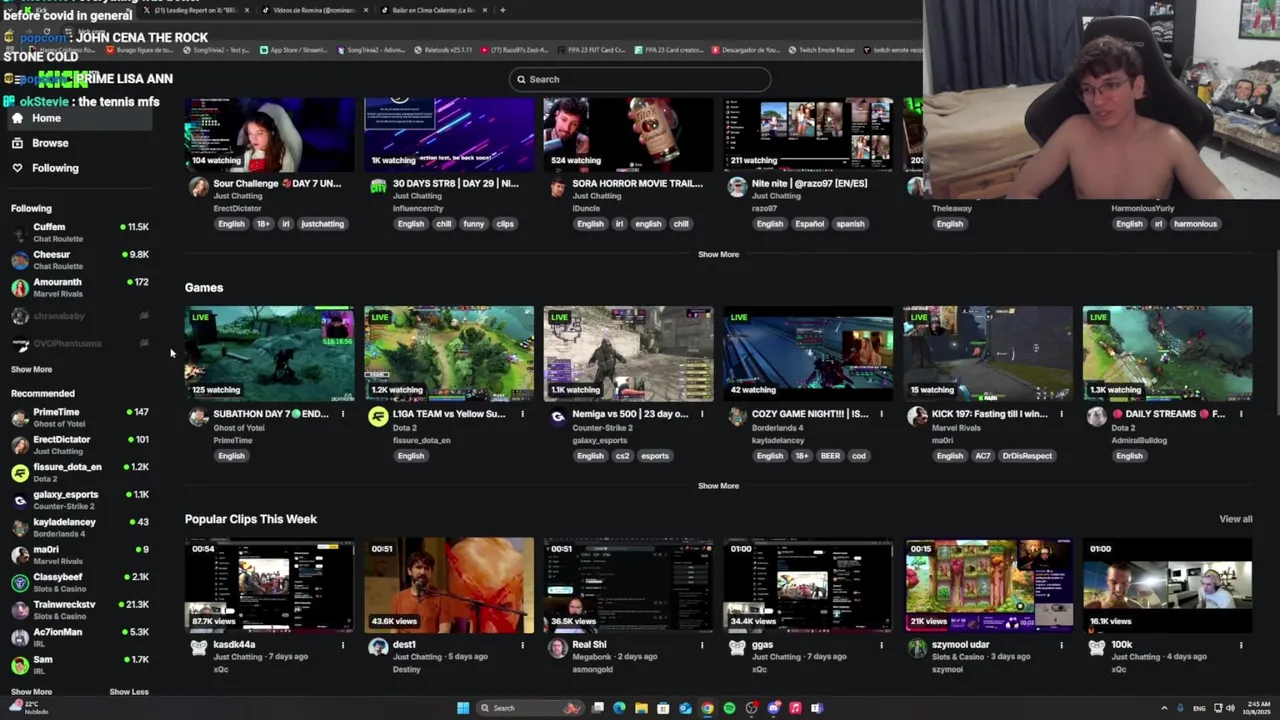Focus the Kick search field

click(640, 79)
